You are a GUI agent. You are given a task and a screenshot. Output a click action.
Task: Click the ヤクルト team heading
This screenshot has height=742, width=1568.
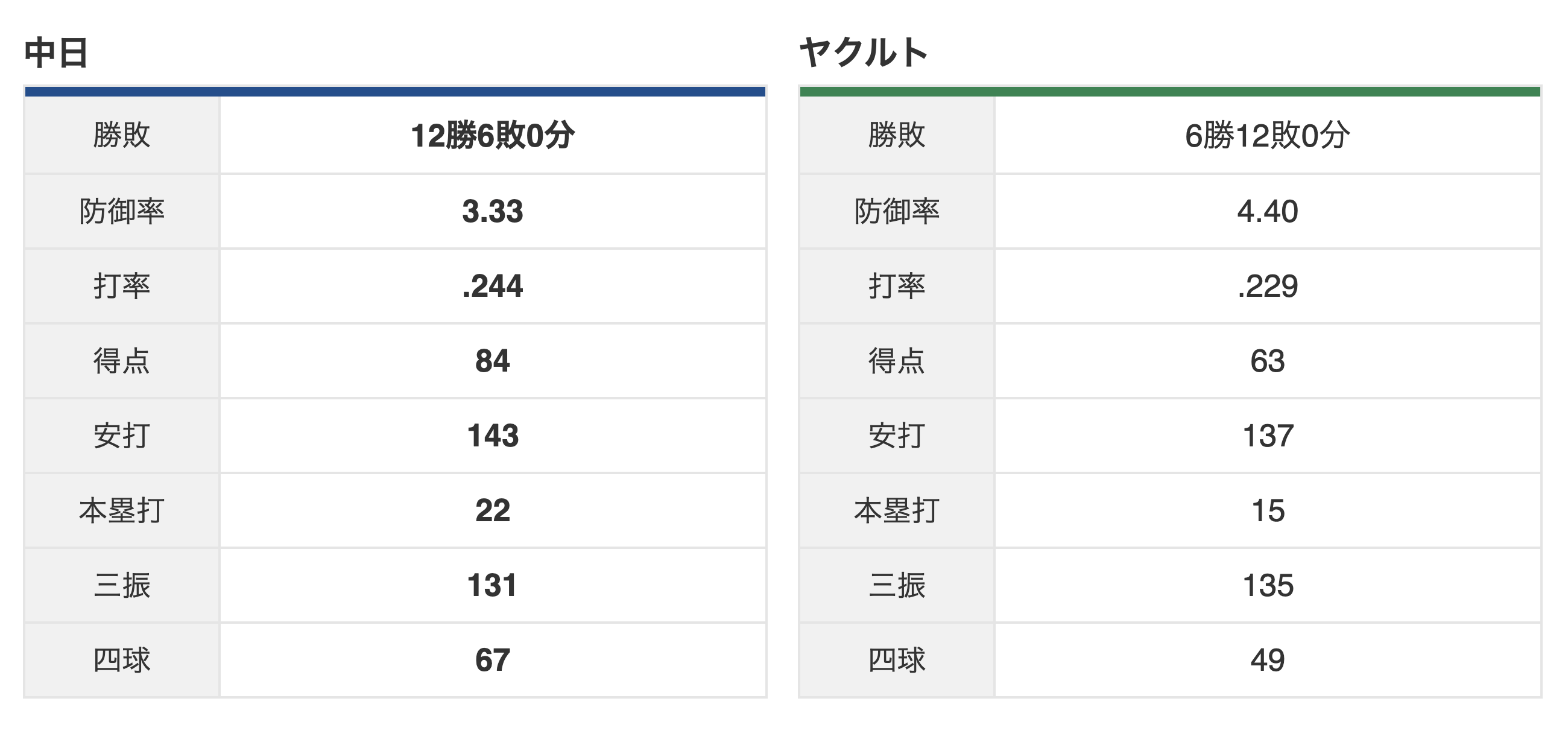pyautogui.click(x=863, y=52)
